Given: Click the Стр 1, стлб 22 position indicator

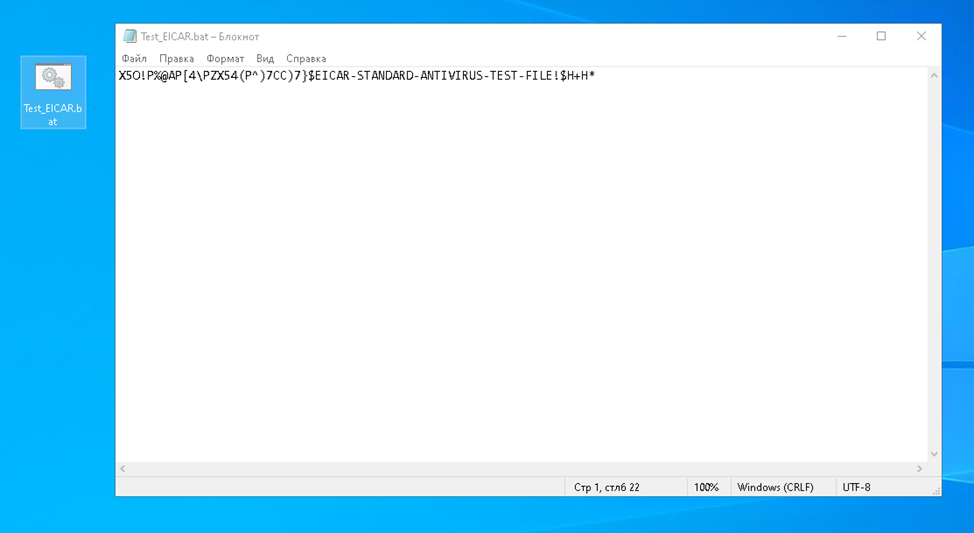Looking at the screenshot, I should (x=607, y=487).
